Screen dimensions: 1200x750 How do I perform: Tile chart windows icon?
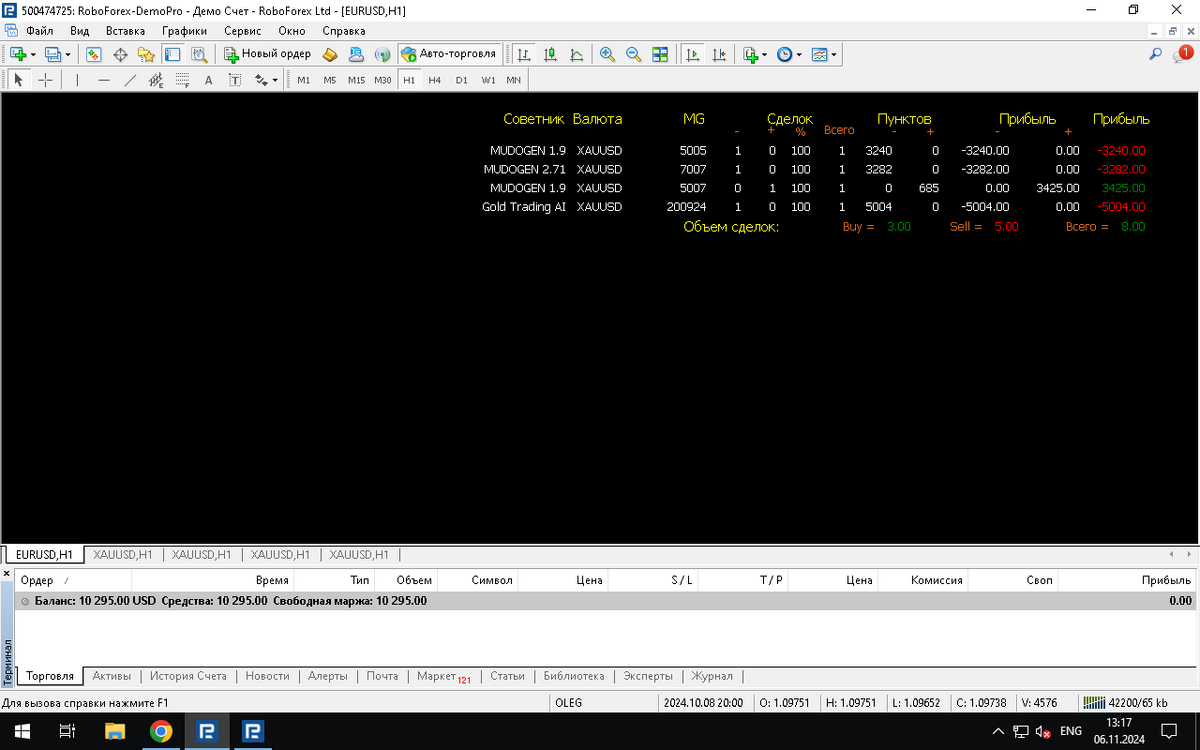[x=660, y=54]
